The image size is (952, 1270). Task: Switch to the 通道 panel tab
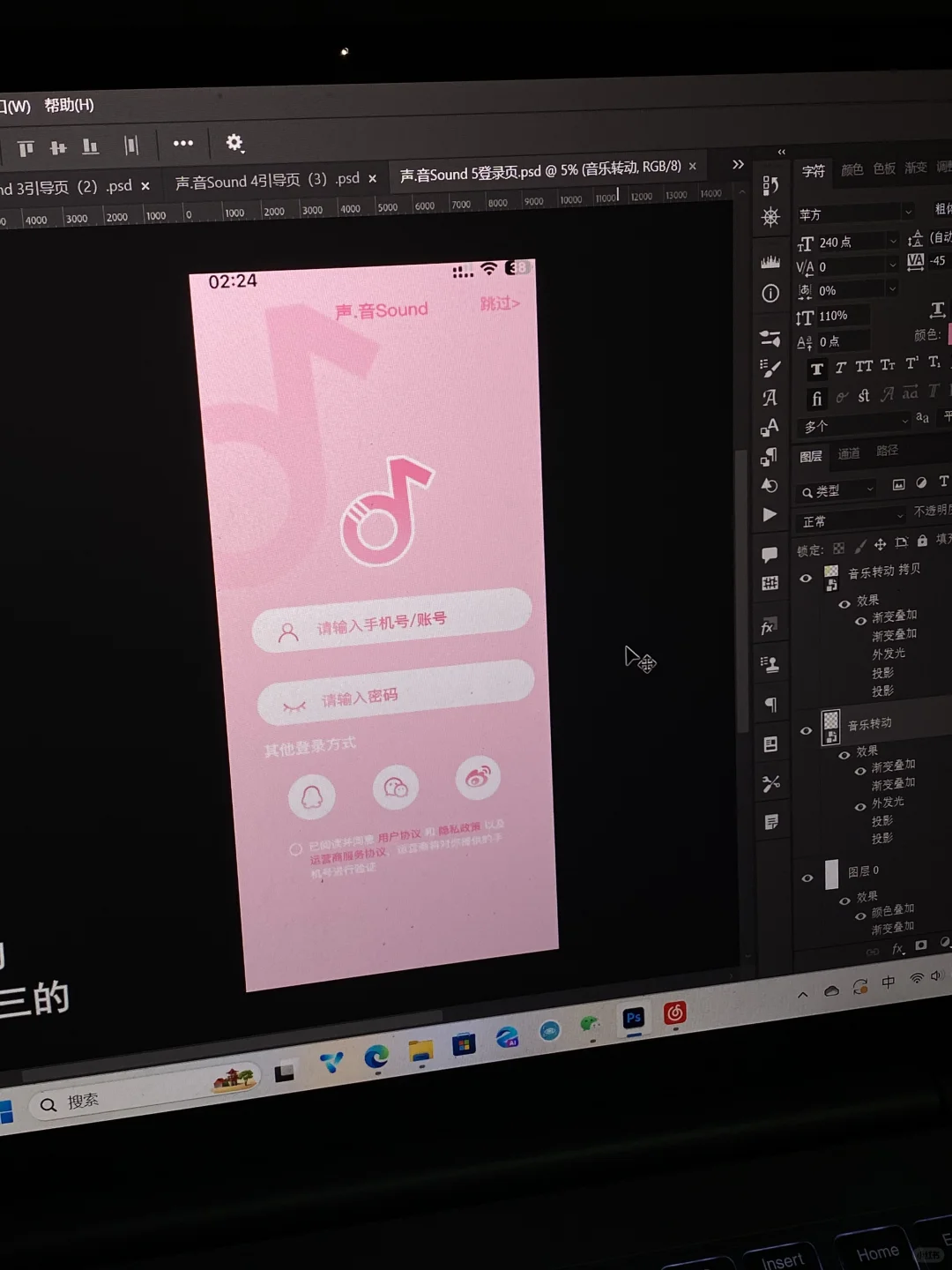pos(849,453)
